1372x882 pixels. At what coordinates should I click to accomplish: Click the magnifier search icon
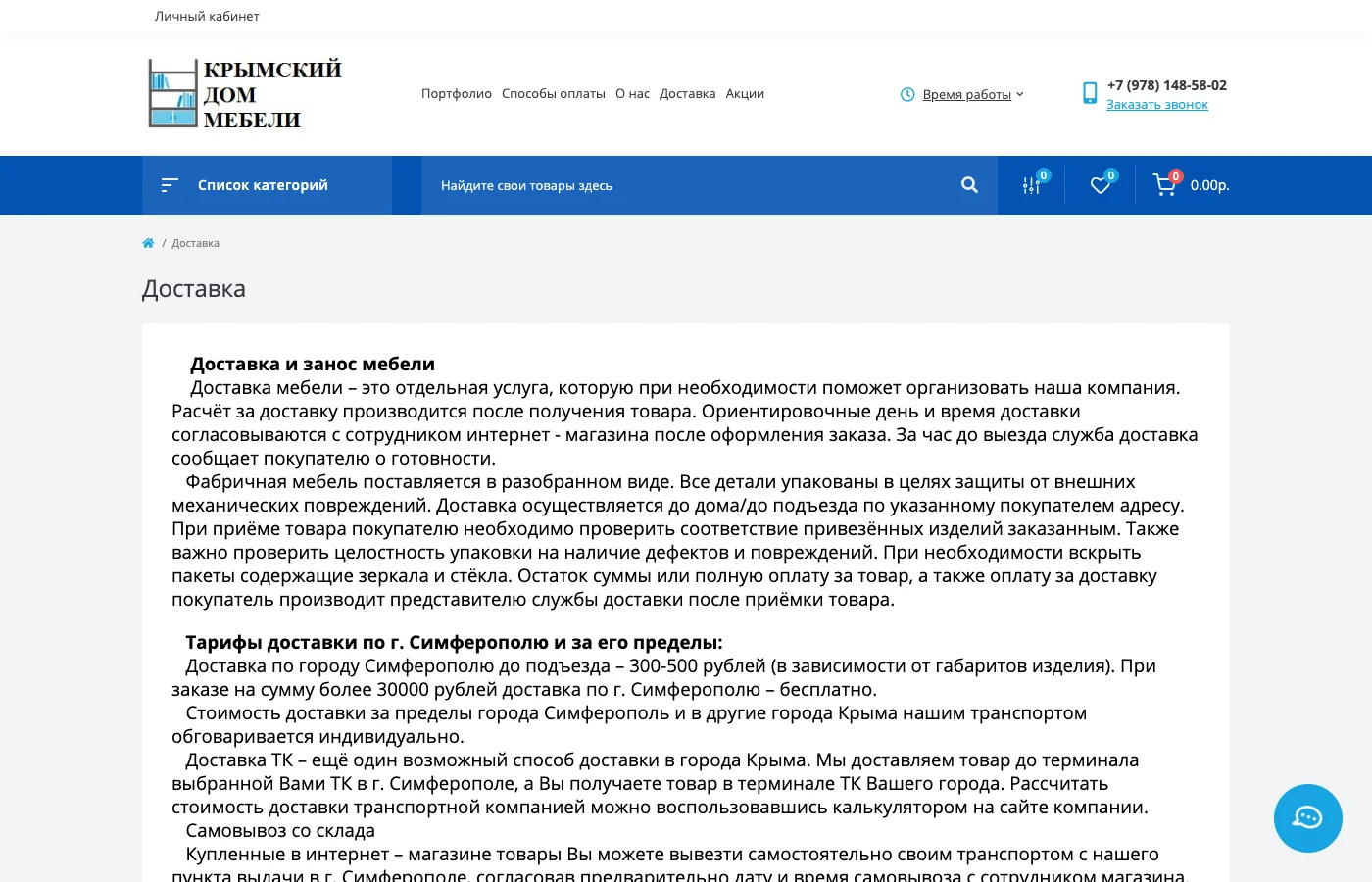point(969,185)
